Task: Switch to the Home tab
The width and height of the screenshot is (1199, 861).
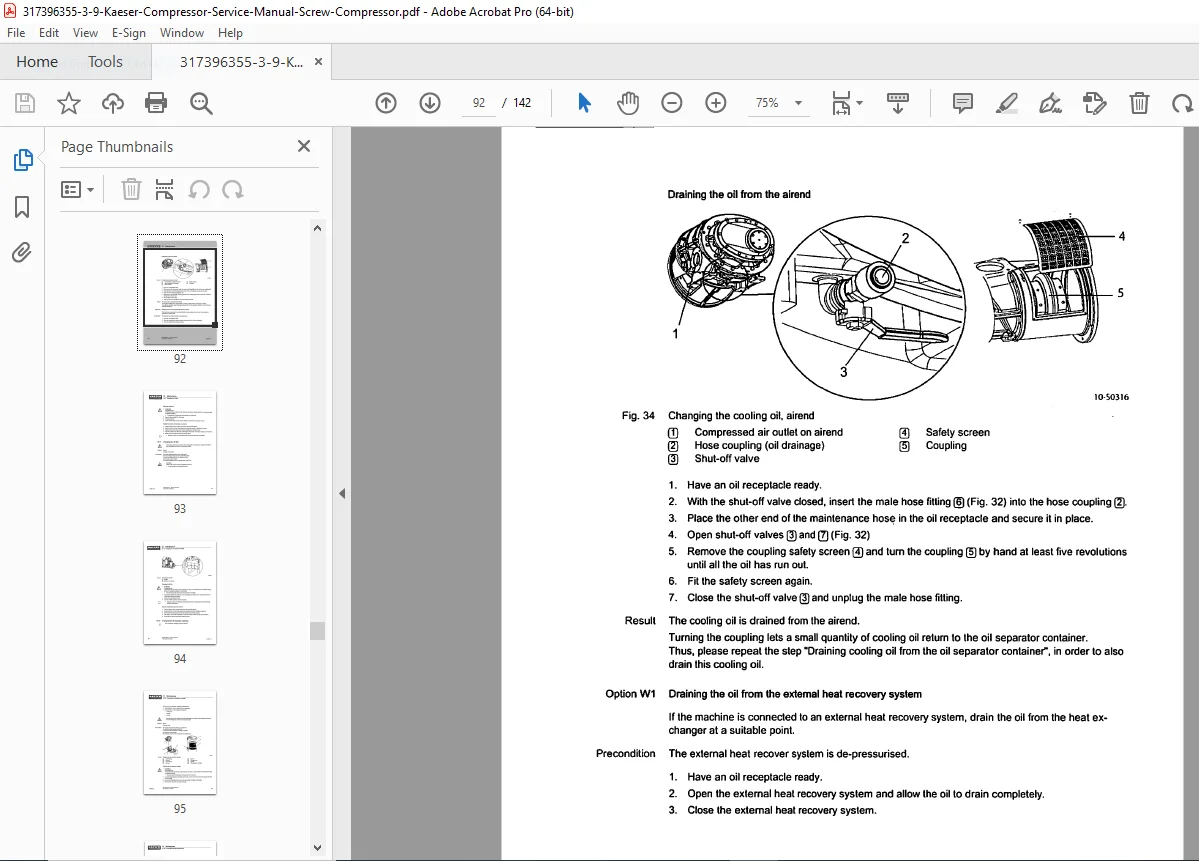Action: [x=37, y=62]
